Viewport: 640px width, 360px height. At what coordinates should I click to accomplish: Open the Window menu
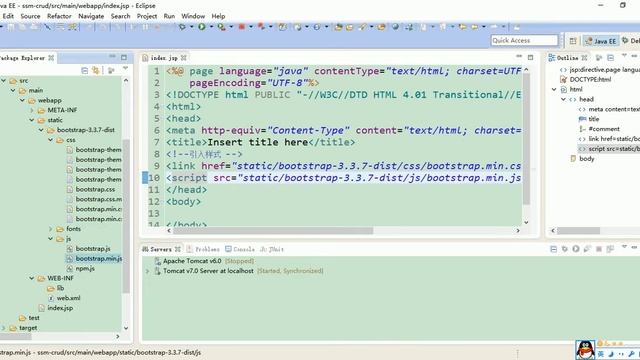tap(193, 16)
